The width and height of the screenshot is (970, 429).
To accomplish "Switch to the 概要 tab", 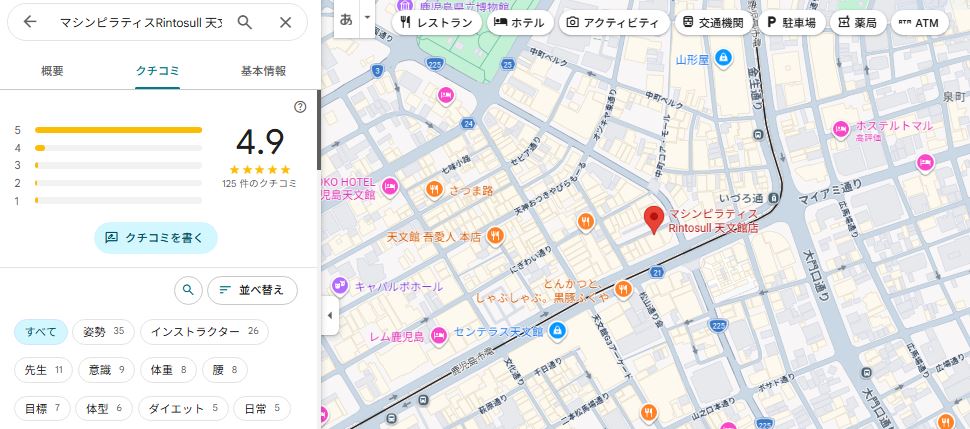I will point(52,71).
